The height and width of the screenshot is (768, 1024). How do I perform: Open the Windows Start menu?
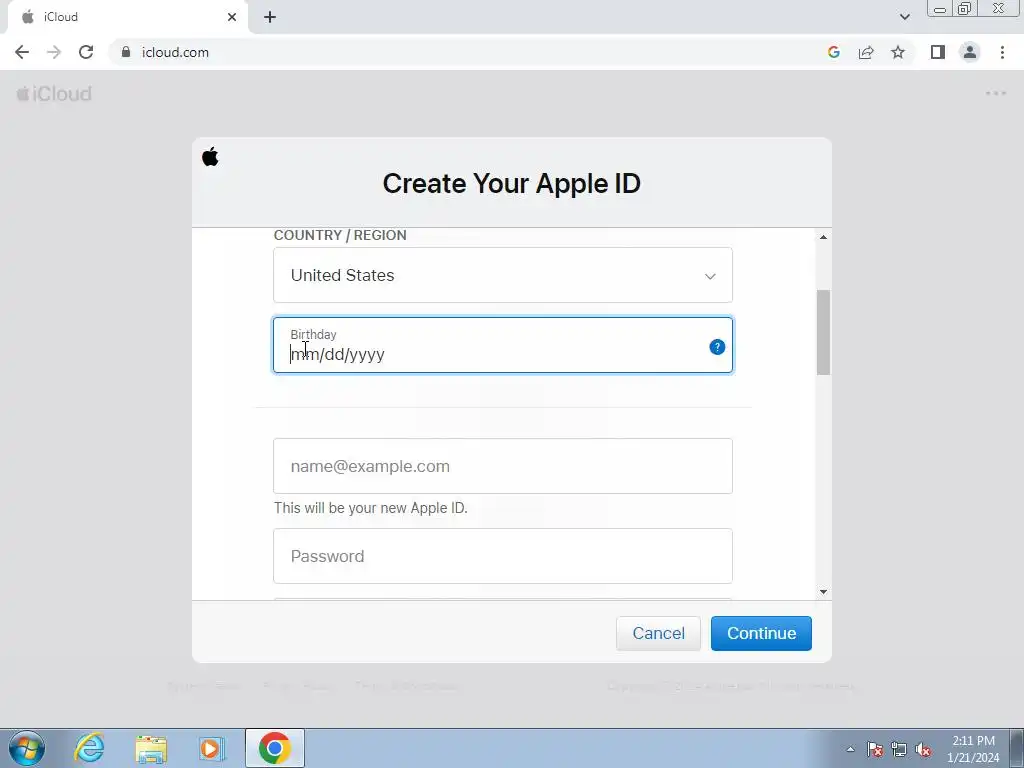click(27, 748)
